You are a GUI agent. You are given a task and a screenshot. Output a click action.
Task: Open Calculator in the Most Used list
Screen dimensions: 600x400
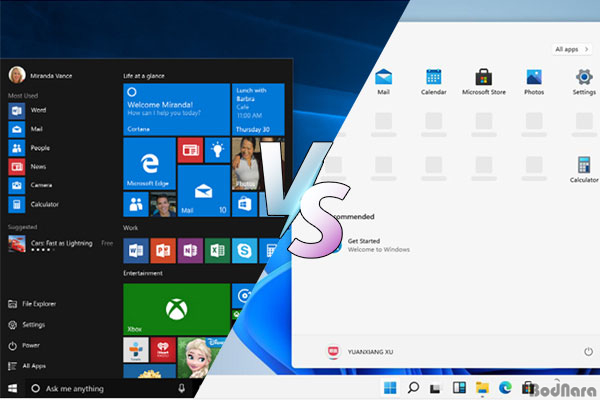pyautogui.click(x=34, y=204)
